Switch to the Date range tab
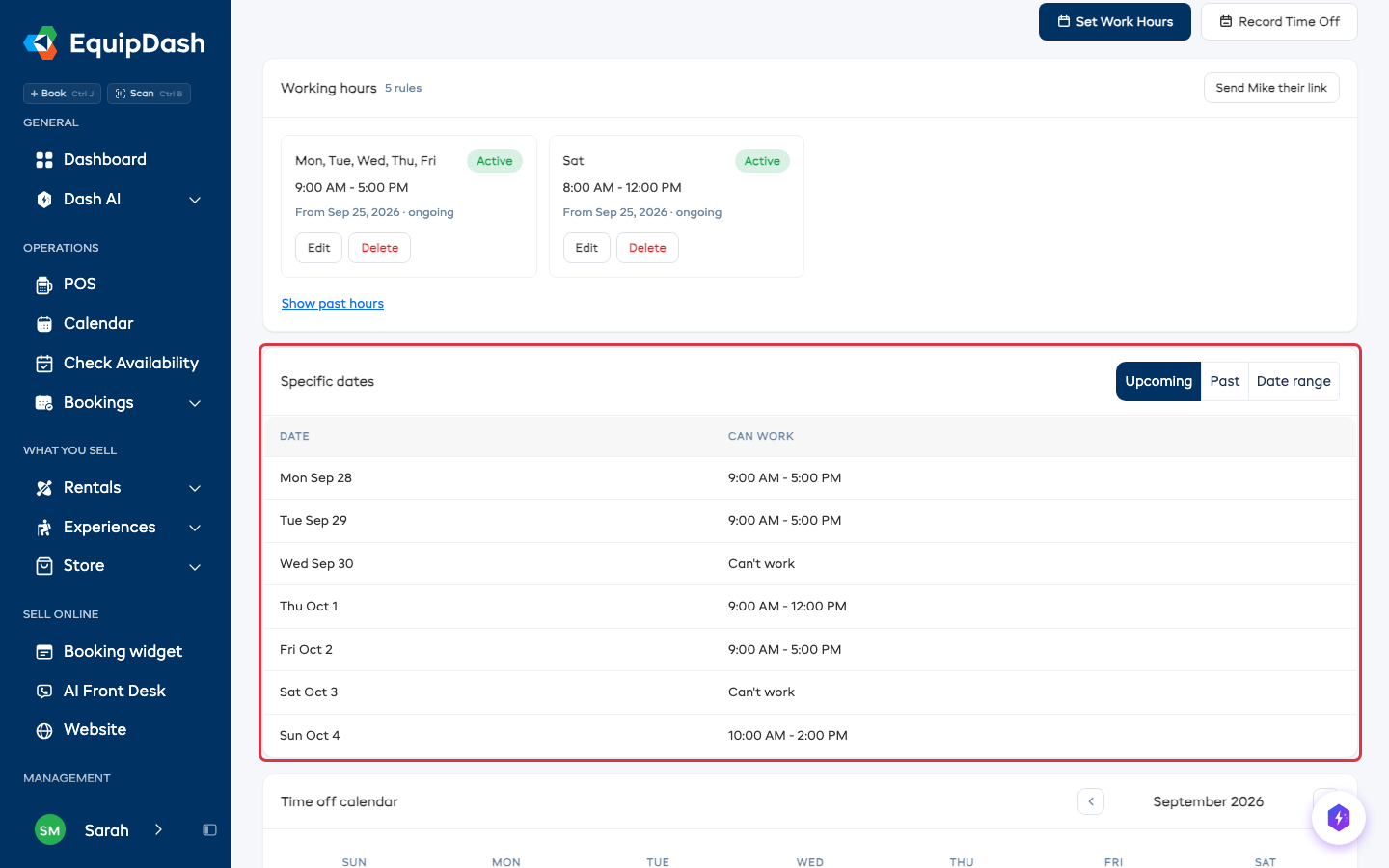The width and height of the screenshot is (1389, 868). (x=1294, y=381)
